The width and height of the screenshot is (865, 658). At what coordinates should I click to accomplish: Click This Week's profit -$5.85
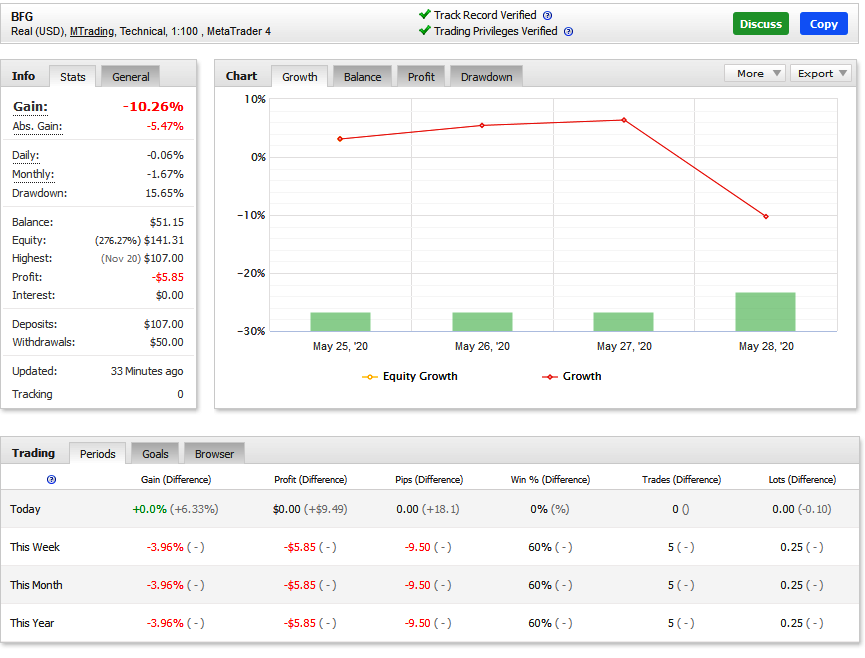pos(300,547)
